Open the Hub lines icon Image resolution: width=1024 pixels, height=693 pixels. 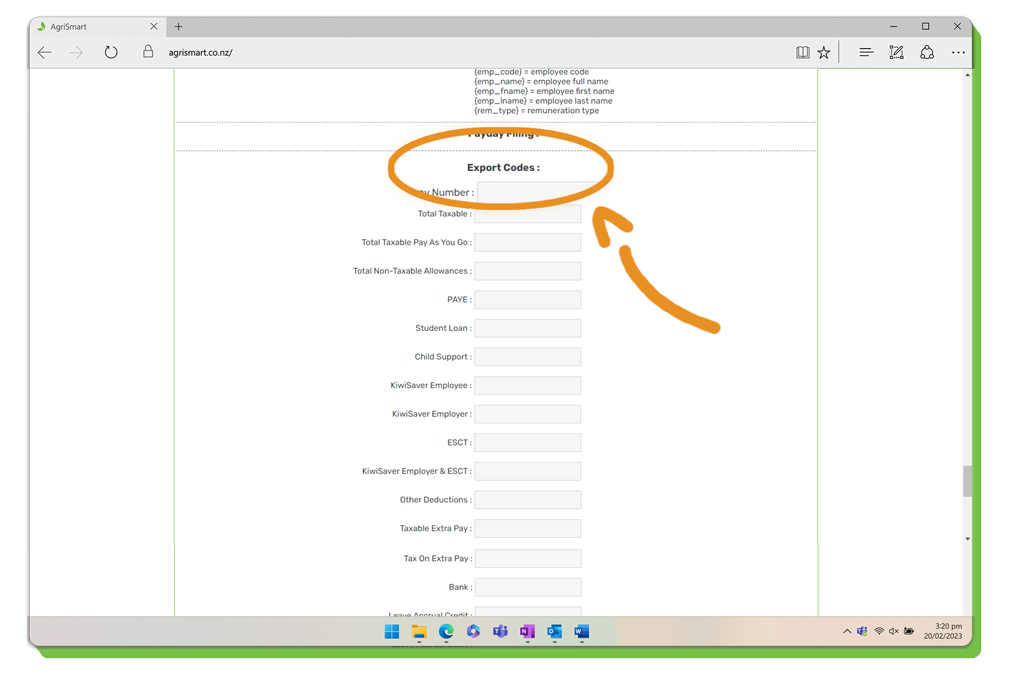coord(866,53)
